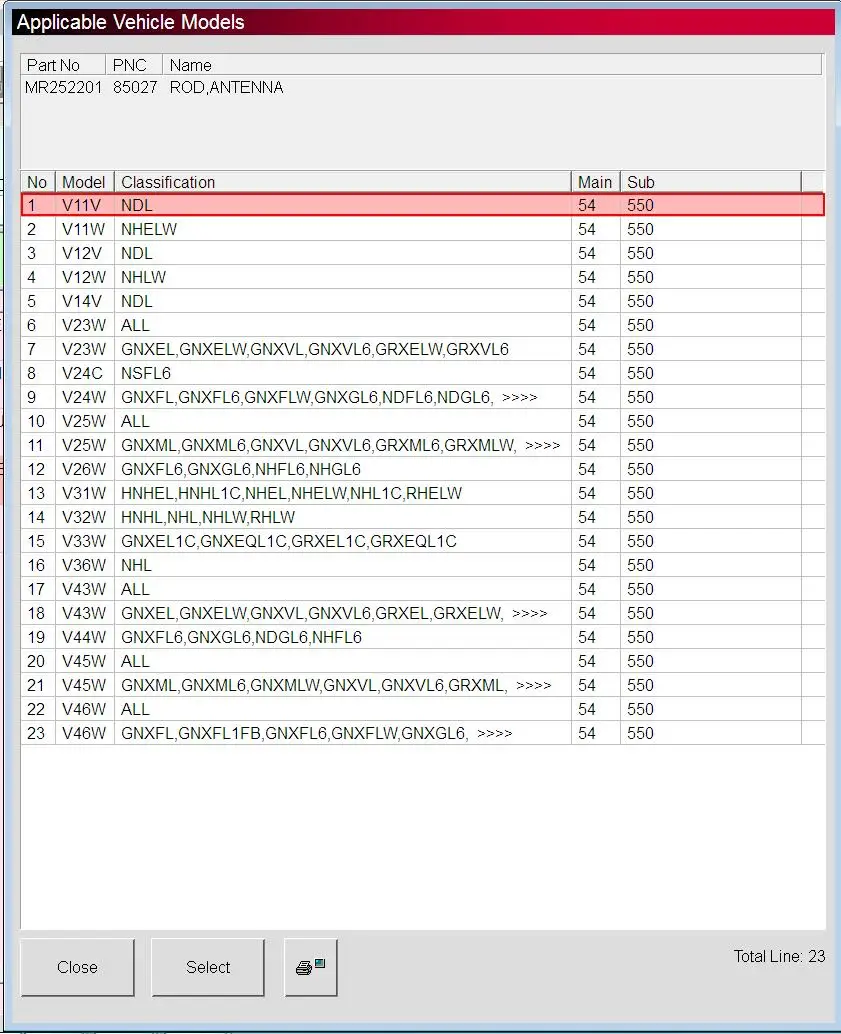Select the V24W row 9
Image resolution: width=841 pixels, height=1034 pixels.
(423, 397)
